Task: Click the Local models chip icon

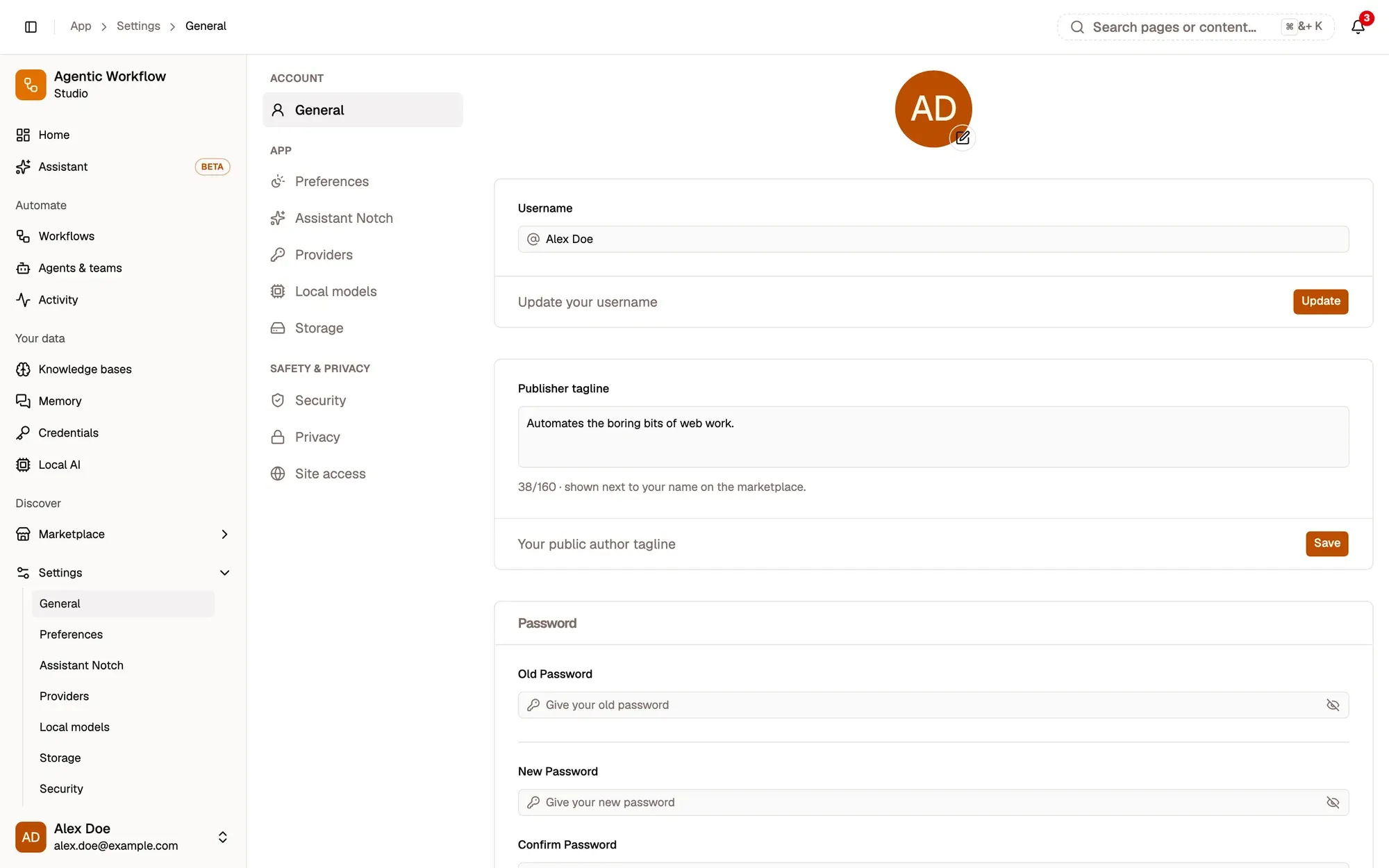Action: tap(278, 292)
